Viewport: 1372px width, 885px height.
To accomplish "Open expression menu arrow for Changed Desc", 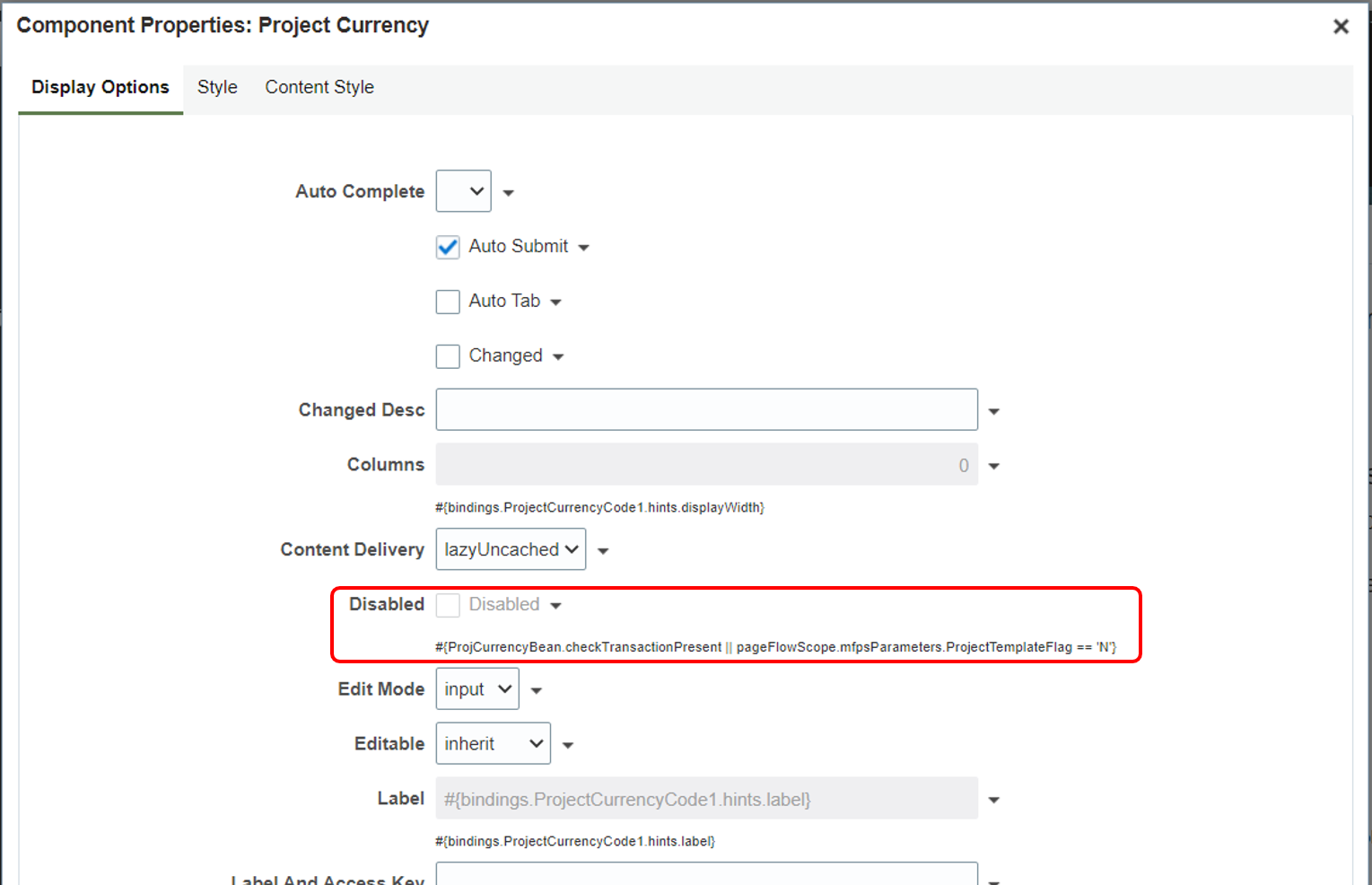I will 994,412.
